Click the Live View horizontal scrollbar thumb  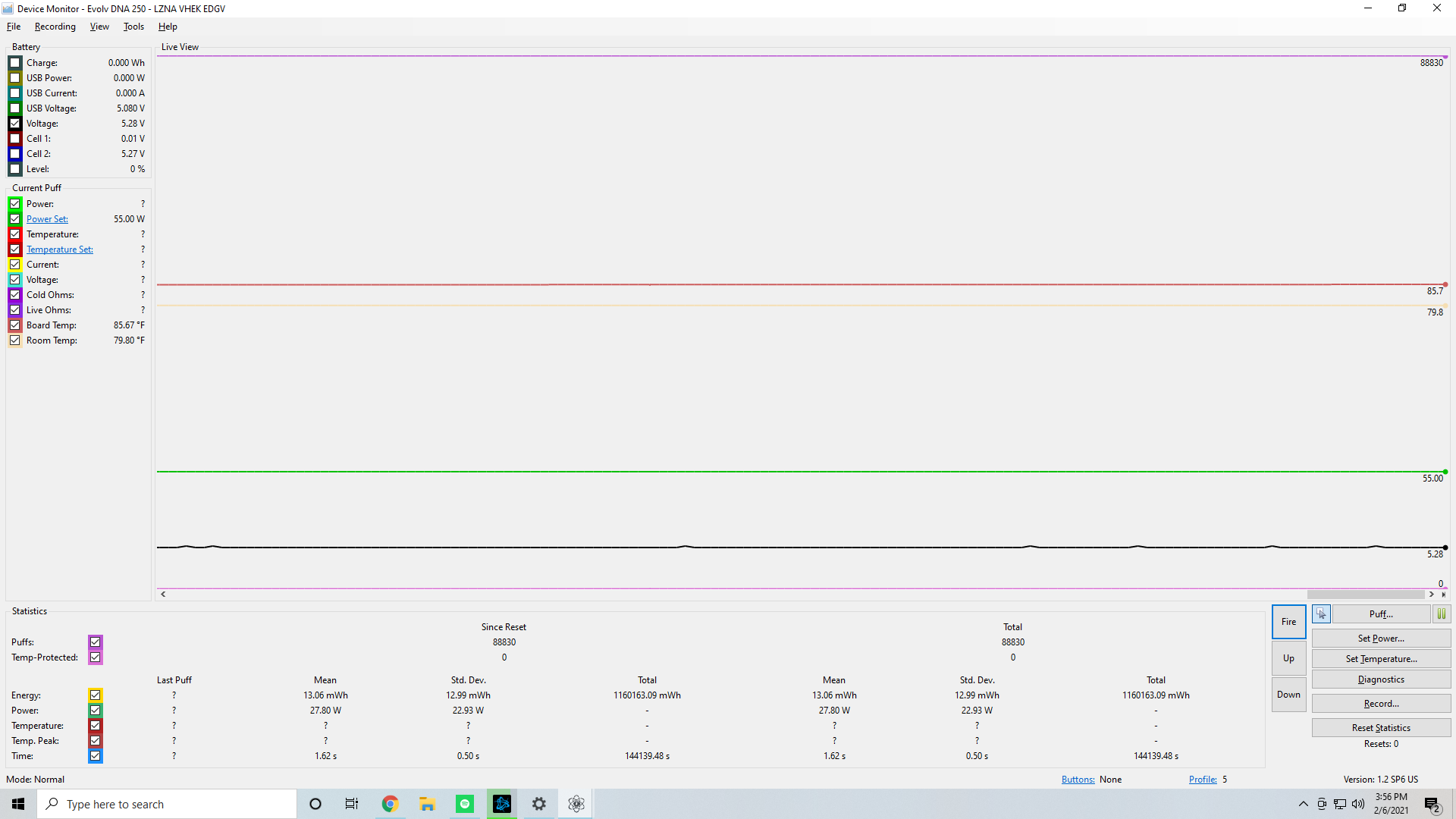[1365, 595]
